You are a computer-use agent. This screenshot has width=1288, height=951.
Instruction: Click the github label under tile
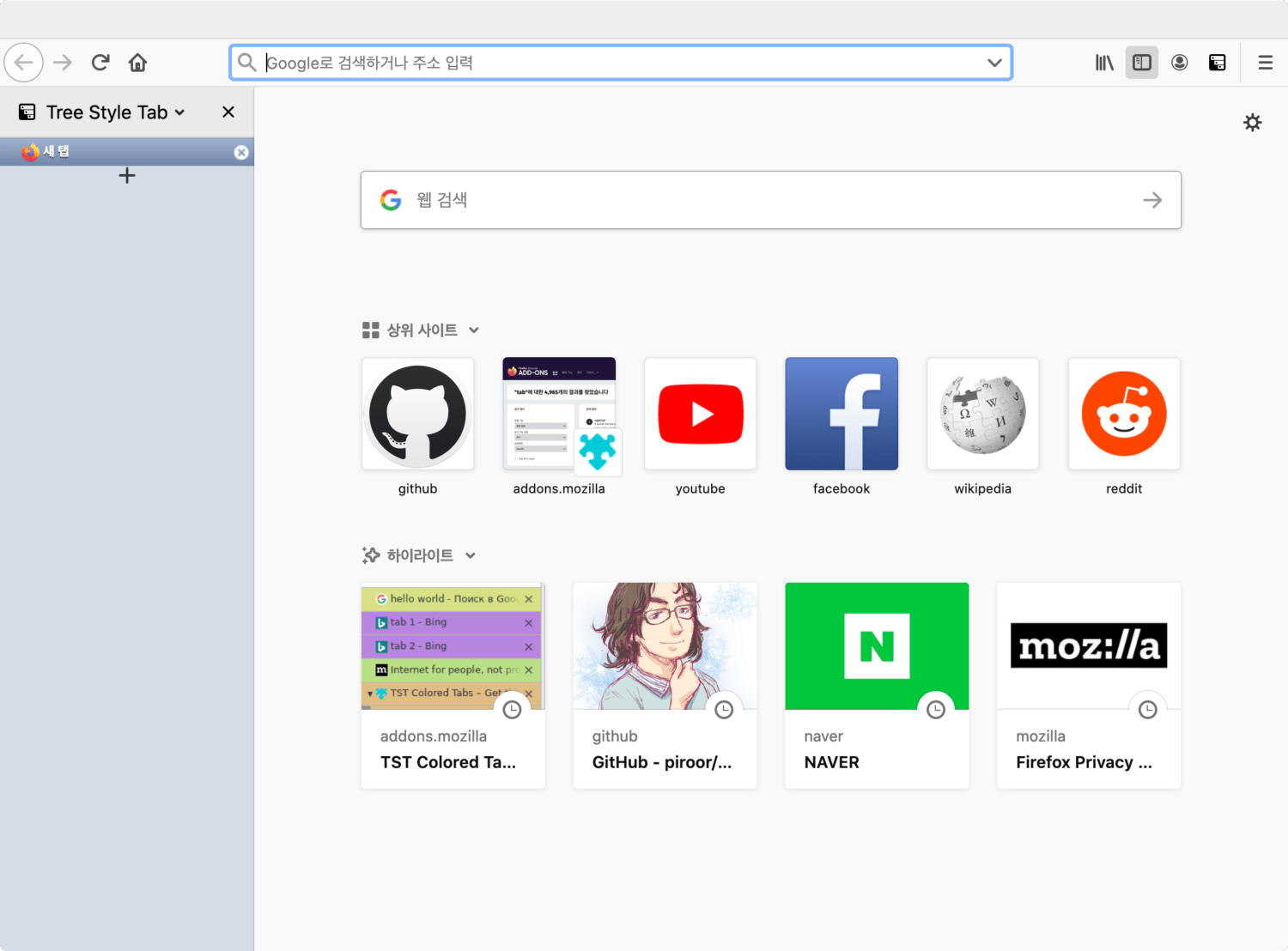point(418,488)
